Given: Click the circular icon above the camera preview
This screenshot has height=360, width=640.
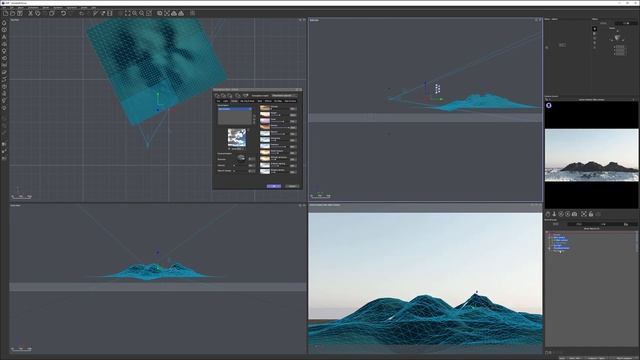Looking at the screenshot, I should pyautogui.click(x=549, y=105).
